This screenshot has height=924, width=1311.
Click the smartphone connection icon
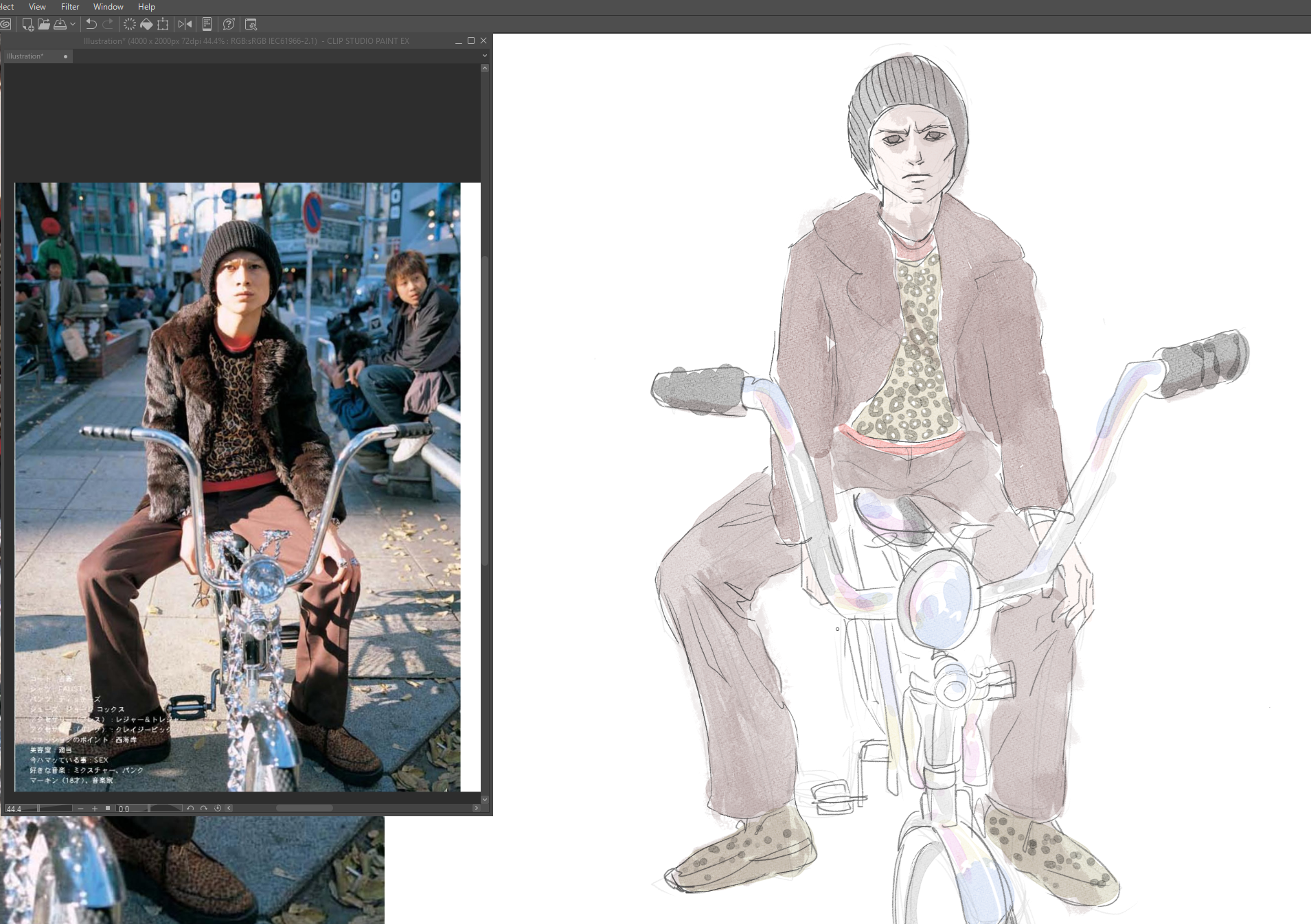(207, 24)
